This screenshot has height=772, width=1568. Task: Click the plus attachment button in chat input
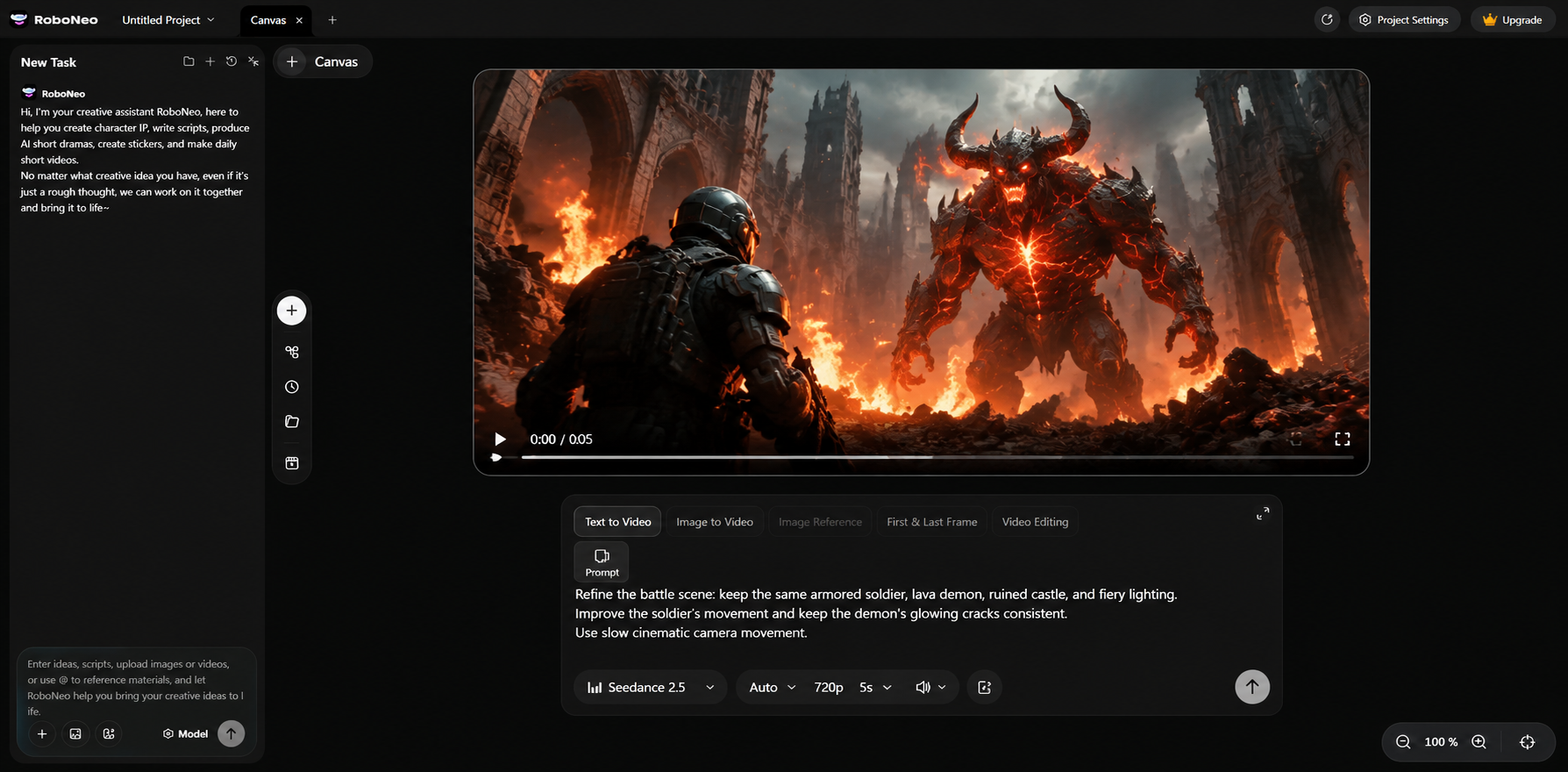click(42, 734)
